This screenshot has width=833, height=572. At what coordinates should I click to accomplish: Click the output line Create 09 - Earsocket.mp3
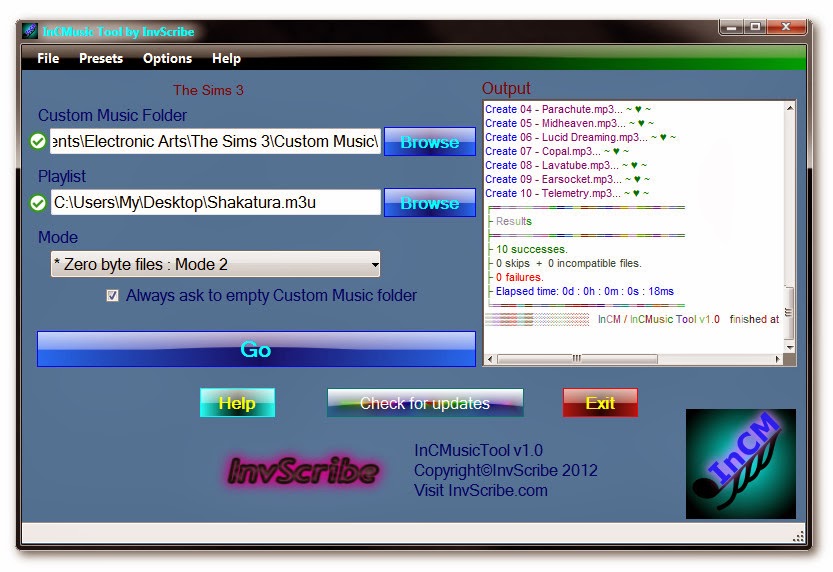pyautogui.click(x=567, y=179)
